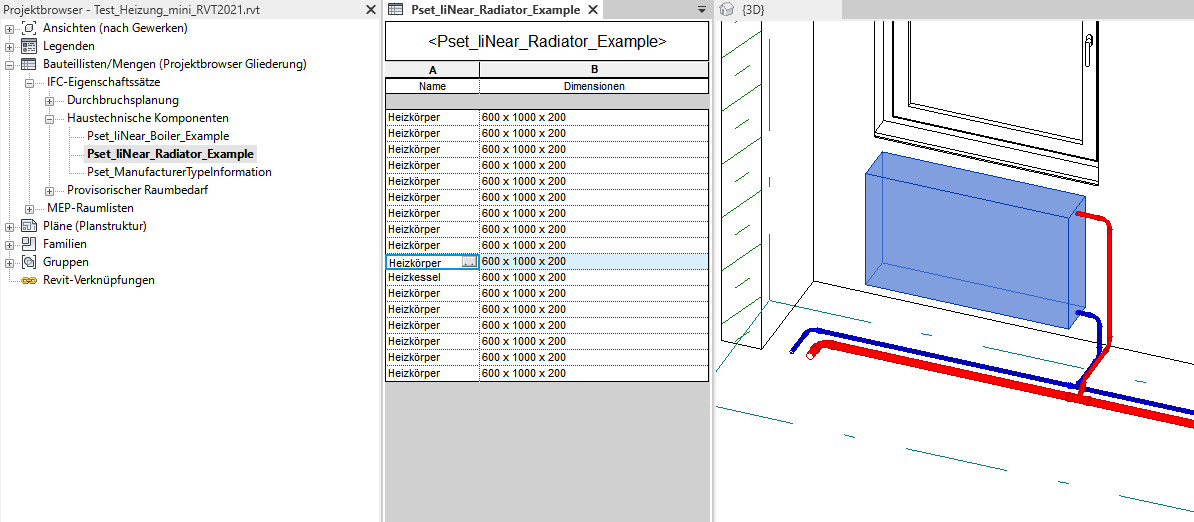Click the Familien folder icon
This screenshot has width=1194, height=522.
coord(29,244)
